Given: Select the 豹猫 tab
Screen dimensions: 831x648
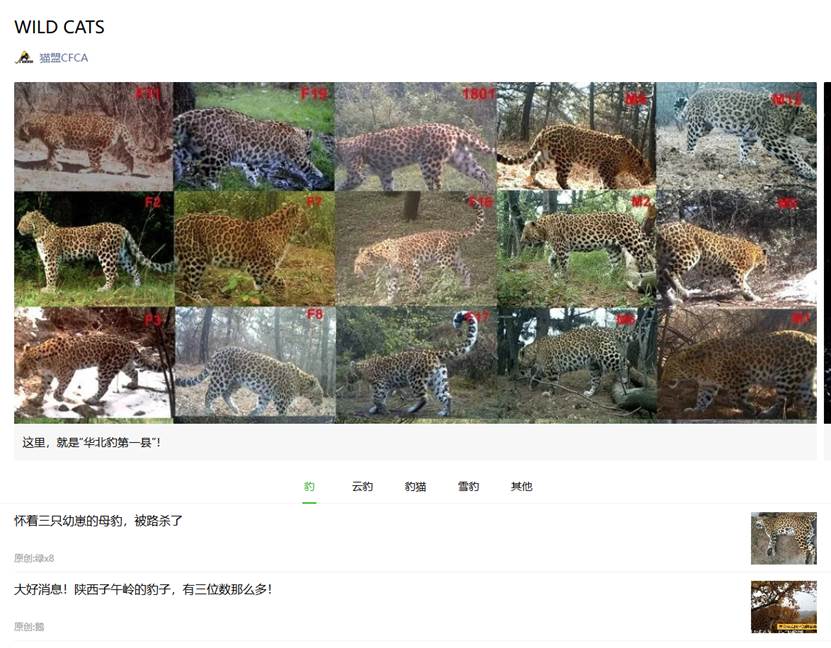Looking at the screenshot, I should pyautogui.click(x=416, y=486).
